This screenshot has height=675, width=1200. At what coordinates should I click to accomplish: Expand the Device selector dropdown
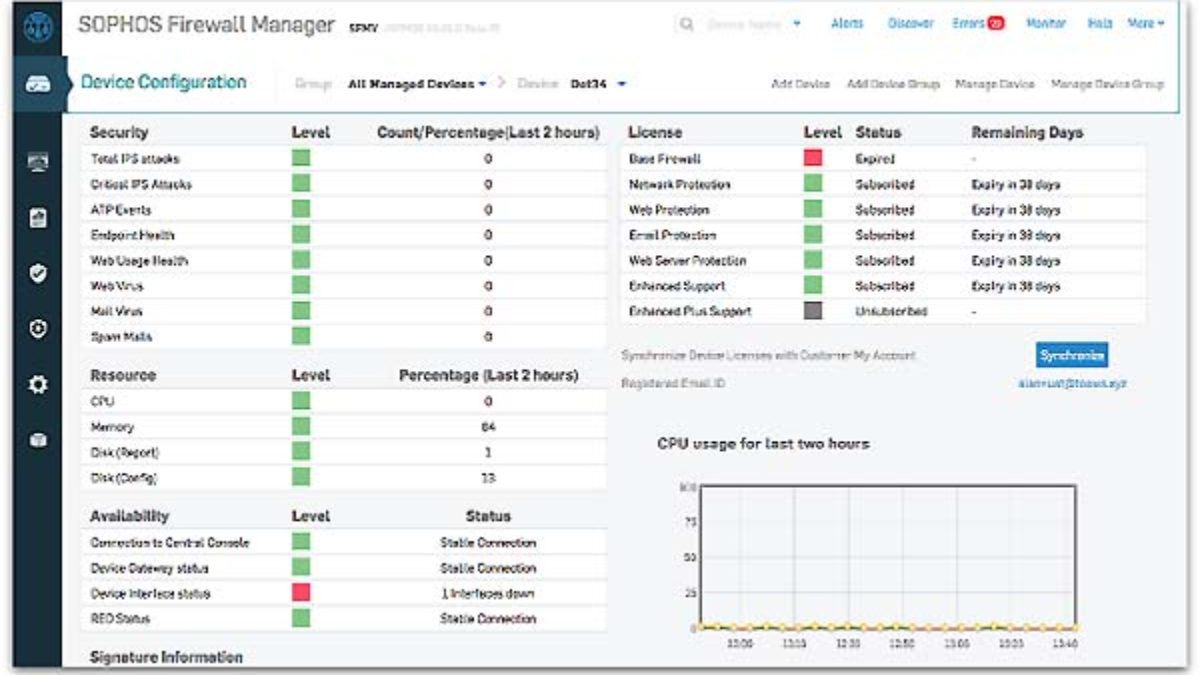click(620, 84)
